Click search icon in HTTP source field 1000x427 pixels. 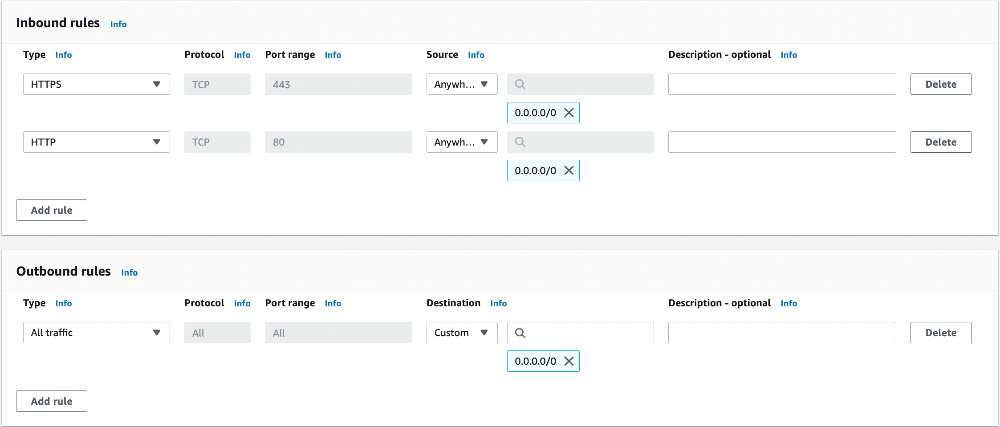(521, 143)
